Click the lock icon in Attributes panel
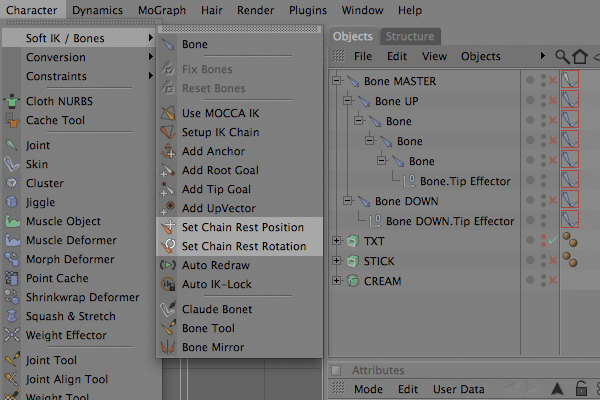 [x=581, y=389]
